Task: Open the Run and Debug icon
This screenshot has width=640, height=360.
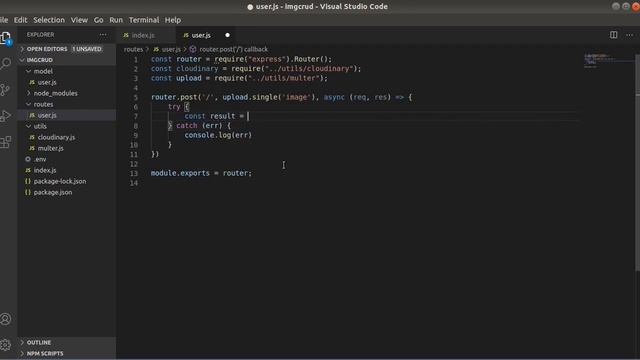Action: coord(5,116)
